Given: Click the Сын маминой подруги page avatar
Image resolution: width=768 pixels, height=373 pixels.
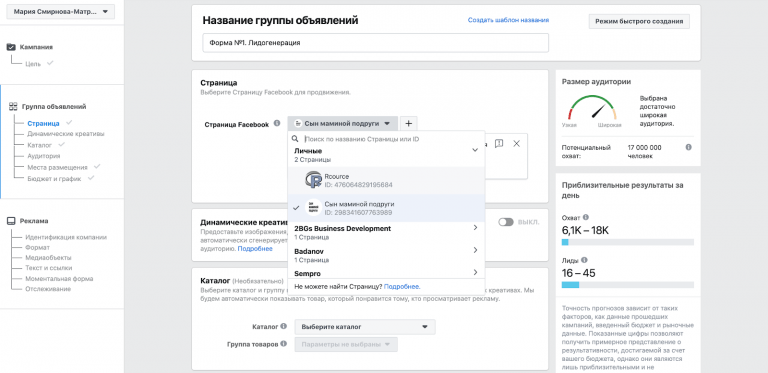Looking at the screenshot, I should tap(312, 208).
